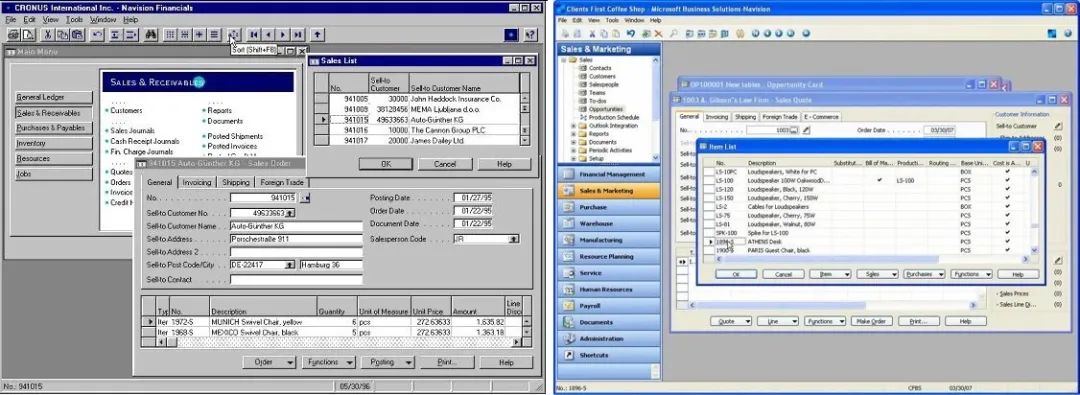Click the blue Undo arrow in Business Solutions toolbar
The height and width of the screenshot is (395, 1080).
pos(630,33)
